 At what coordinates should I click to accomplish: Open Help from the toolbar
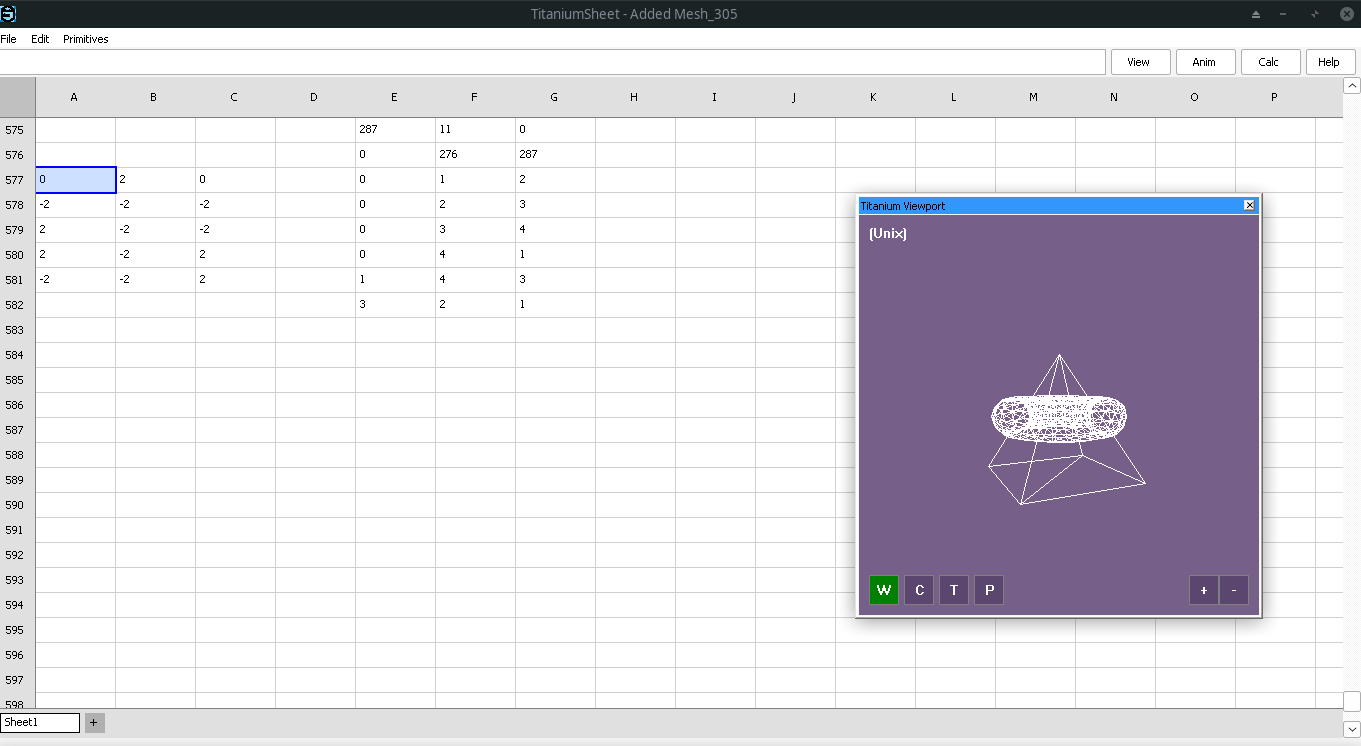point(1329,62)
